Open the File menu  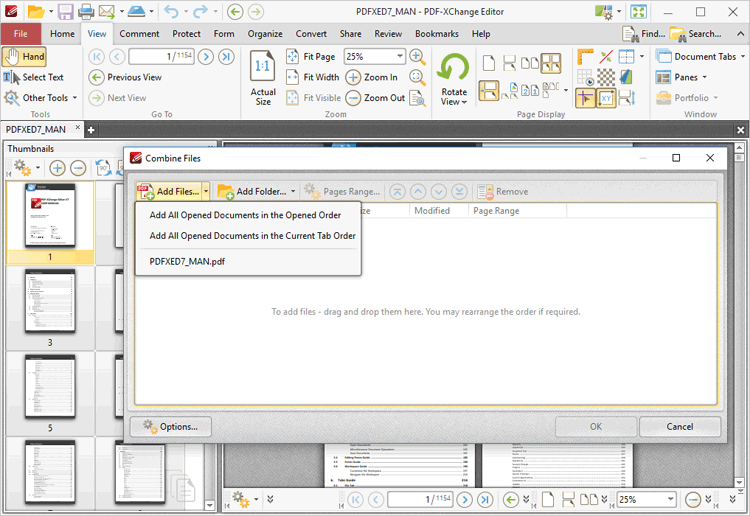coord(21,34)
